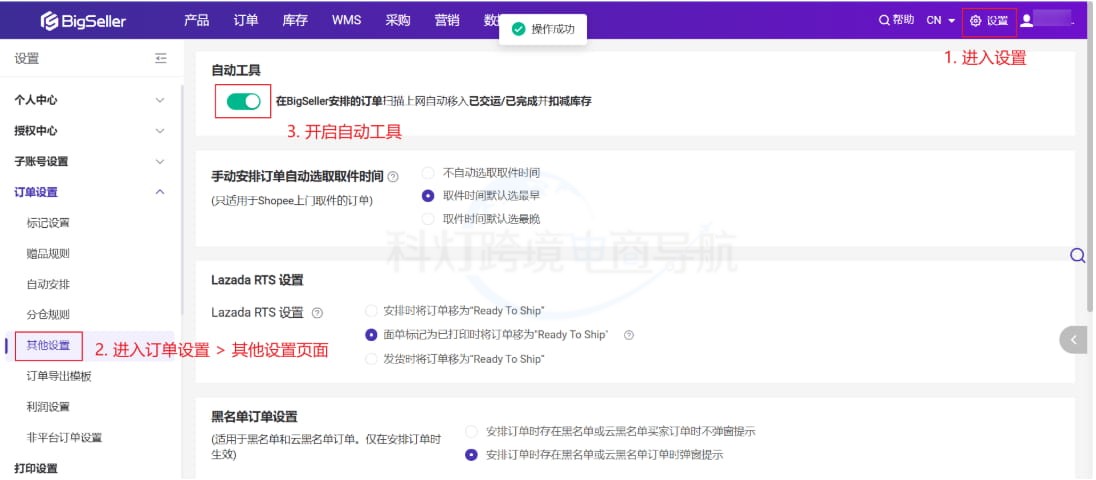Viewport: 1096px width, 480px height.
Task: Expand 子账号设置 sidebar section
Action: tap(90, 161)
